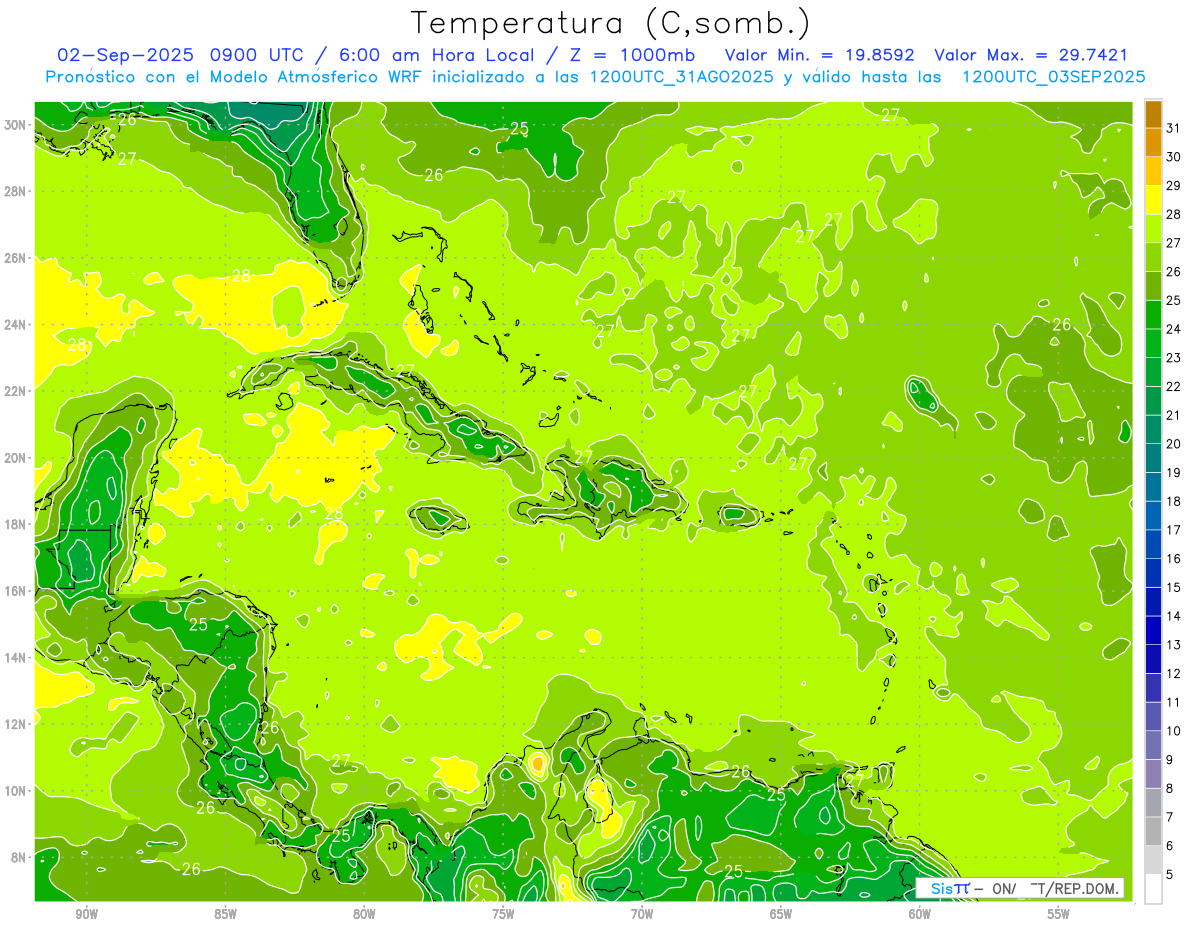This screenshot has width=1200, height=927.
Task: Click the "16" label on the color scale
Action: pos(1174,558)
